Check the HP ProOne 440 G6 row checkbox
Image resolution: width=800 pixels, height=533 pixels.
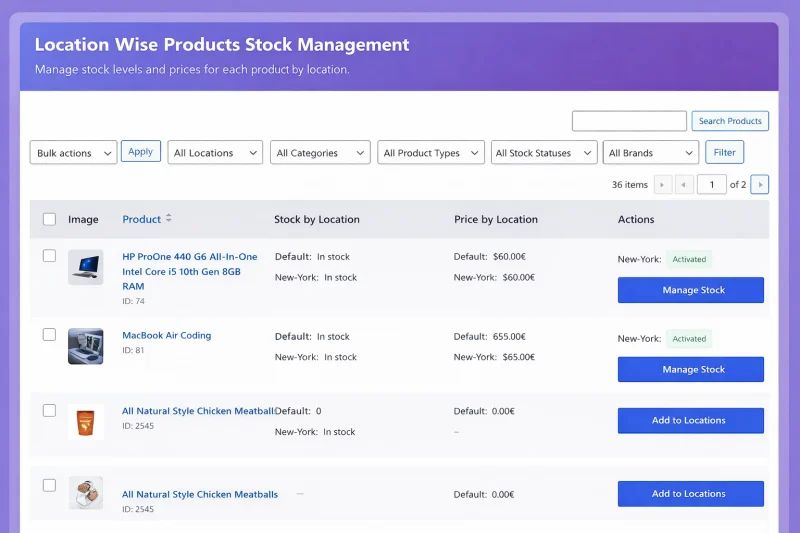pyautogui.click(x=49, y=256)
